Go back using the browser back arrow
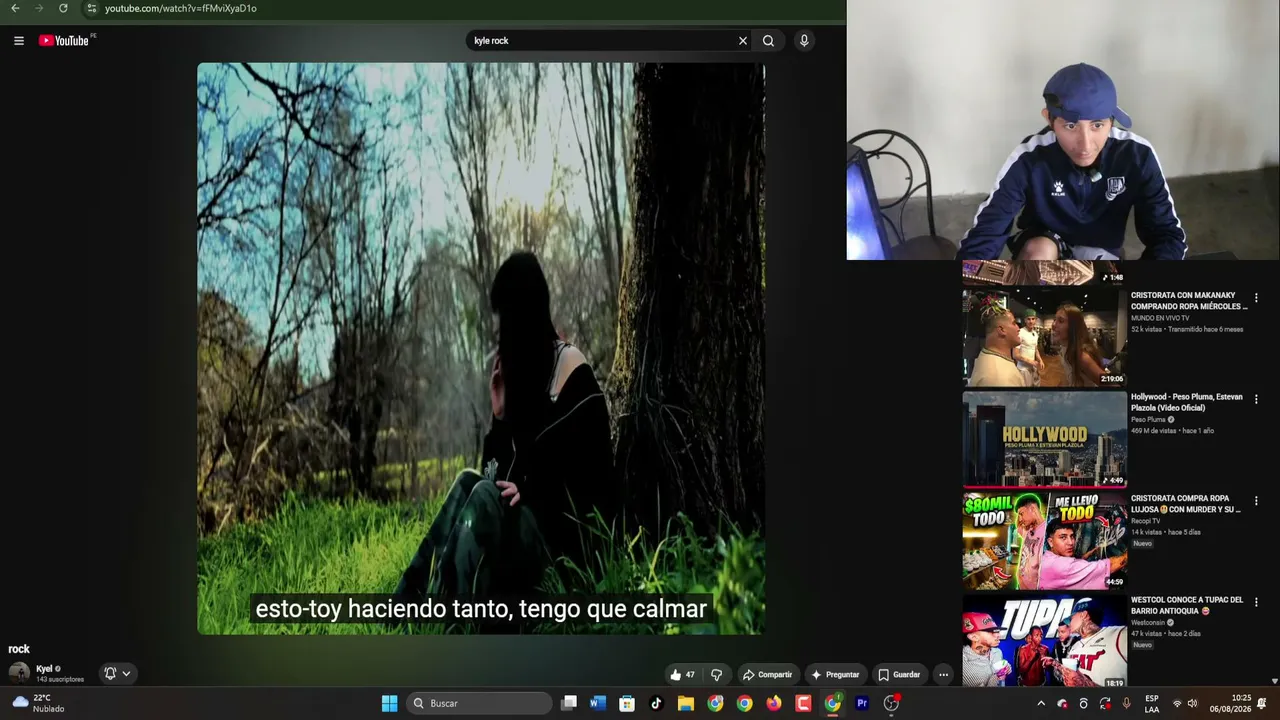The width and height of the screenshot is (1280, 720). (15, 8)
